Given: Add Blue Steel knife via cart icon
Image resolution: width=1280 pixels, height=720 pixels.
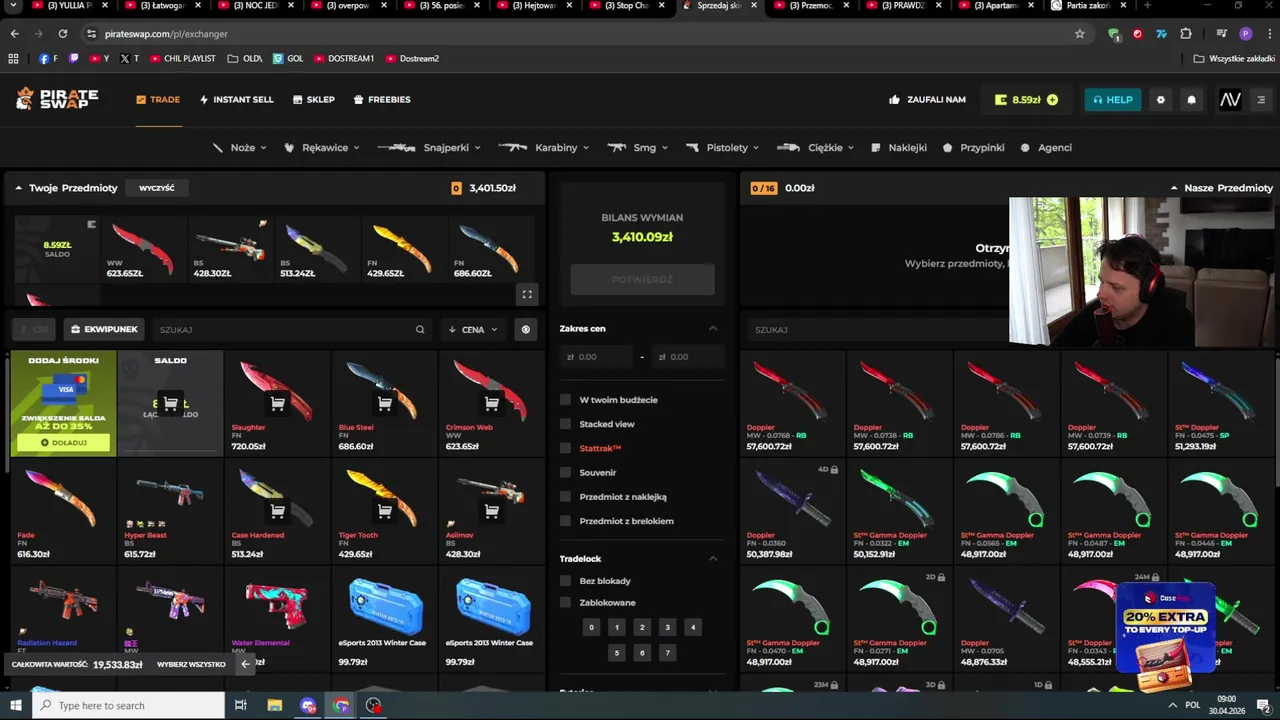Looking at the screenshot, I should 384,404.
